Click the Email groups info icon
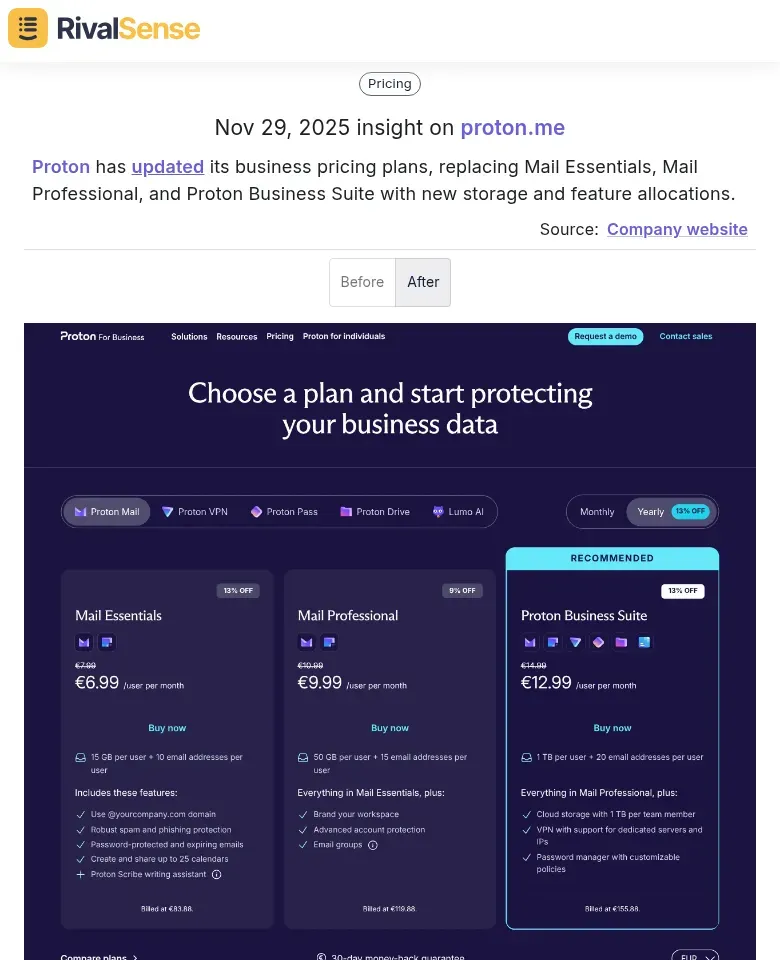This screenshot has height=960, width=780. pos(371,846)
